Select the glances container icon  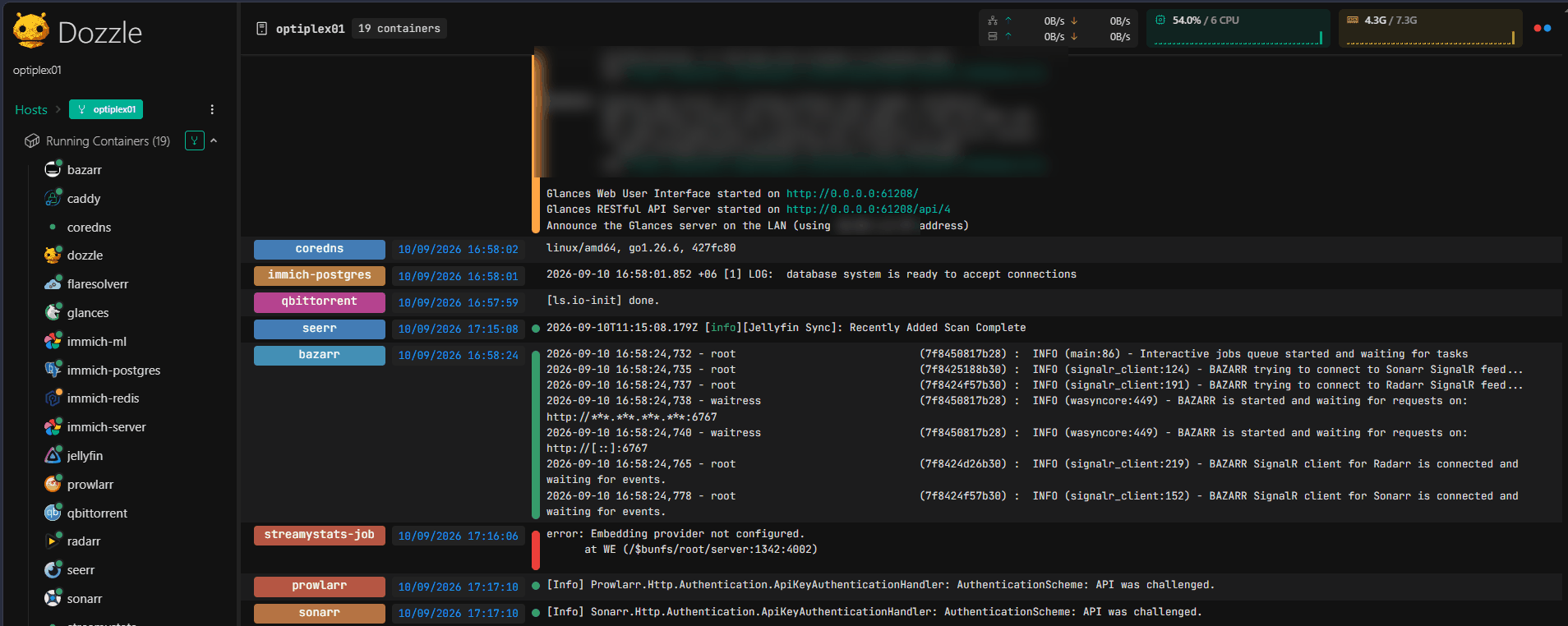tap(53, 312)
